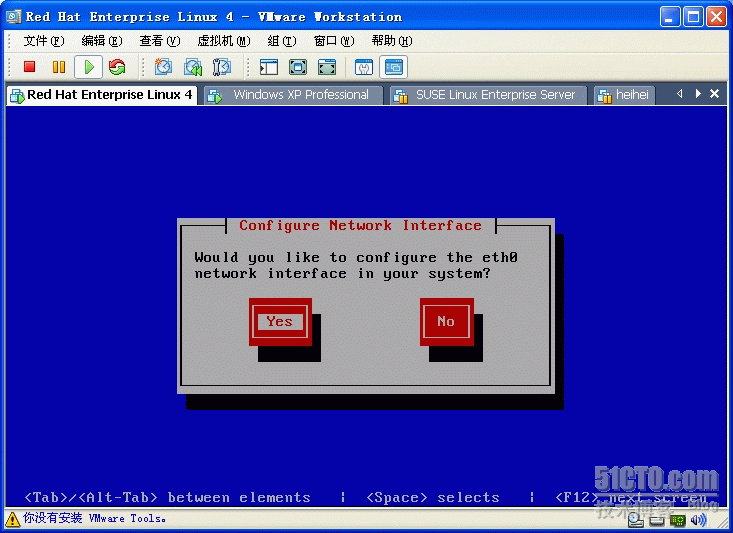The image size is (733, 533).
Task: Click the red-green Reset VM icon
Action: [117, 67]
